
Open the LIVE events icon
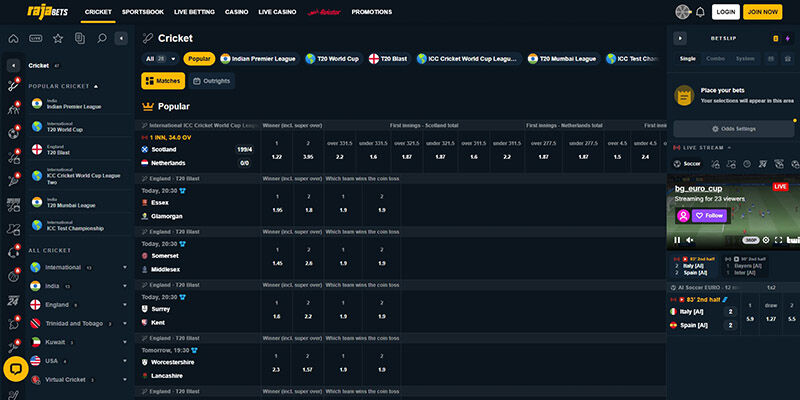click(36, 38)
